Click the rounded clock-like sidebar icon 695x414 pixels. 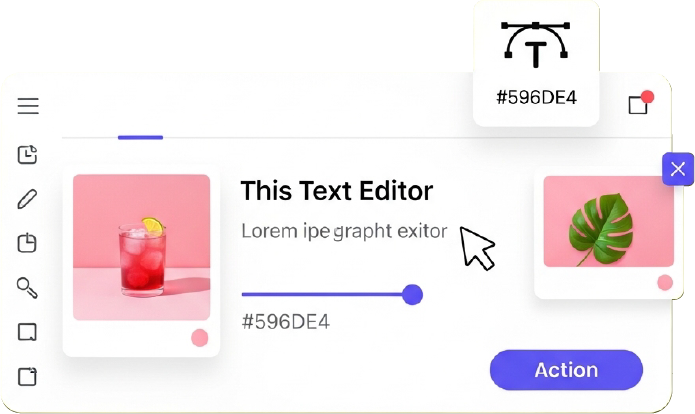[27, 243]
